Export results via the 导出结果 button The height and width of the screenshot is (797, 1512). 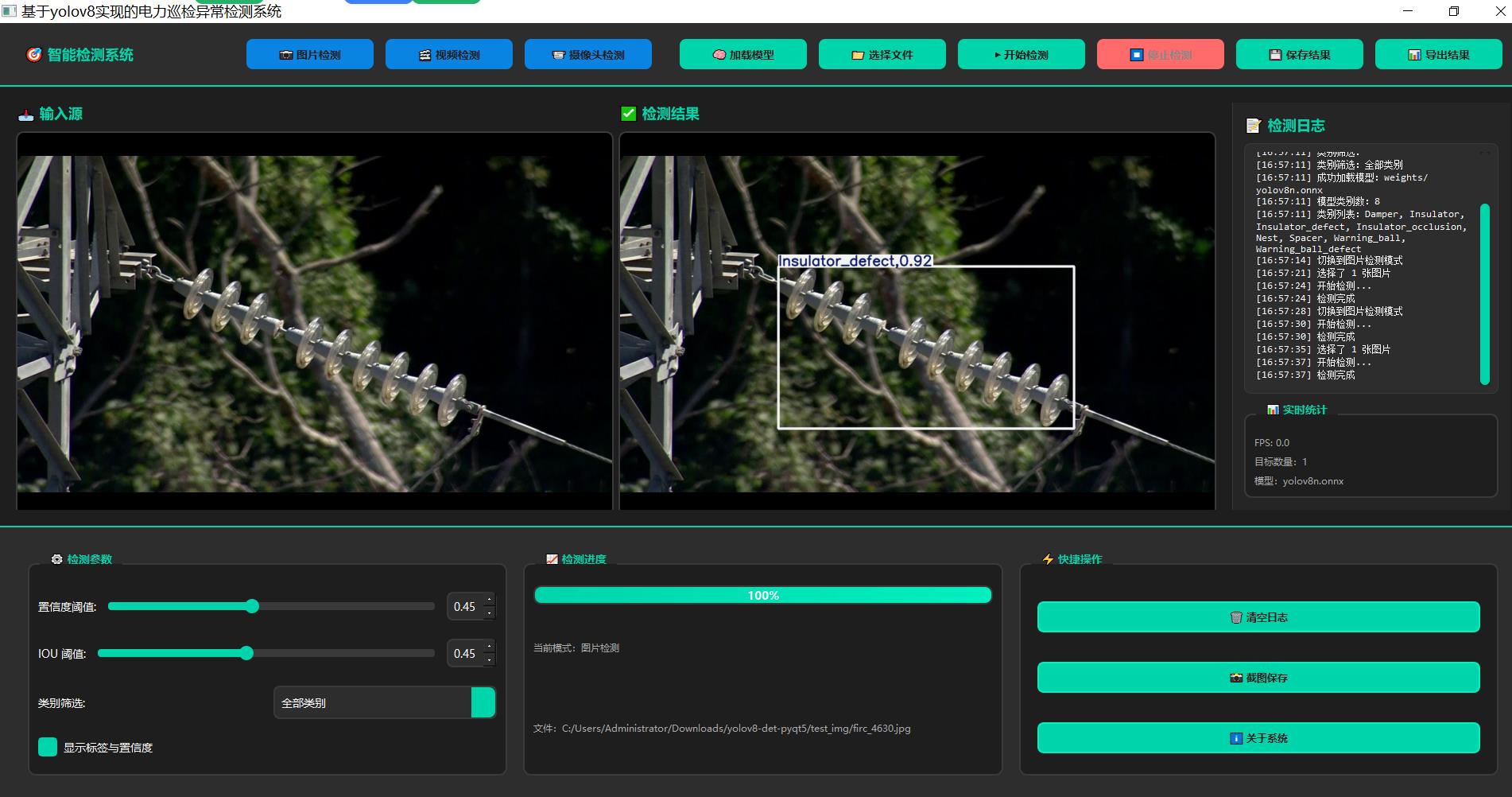point(1439,54)
